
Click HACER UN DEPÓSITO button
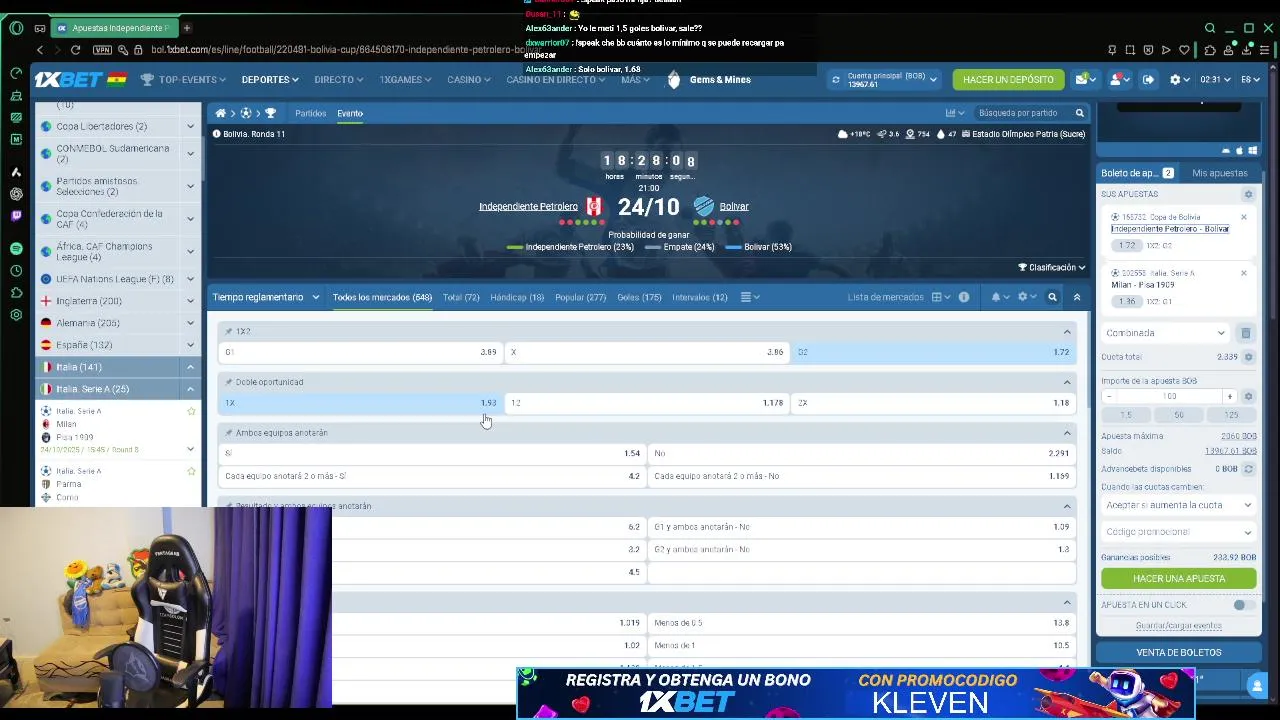click(1008, 79)
